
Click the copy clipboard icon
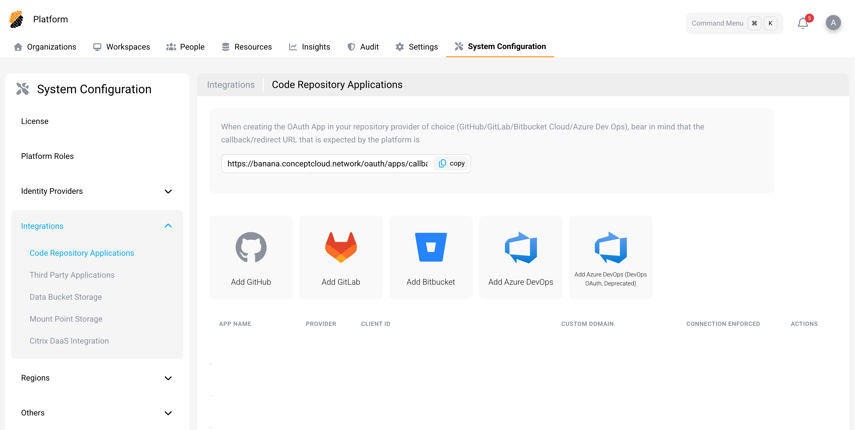click(x=442, y=163)
